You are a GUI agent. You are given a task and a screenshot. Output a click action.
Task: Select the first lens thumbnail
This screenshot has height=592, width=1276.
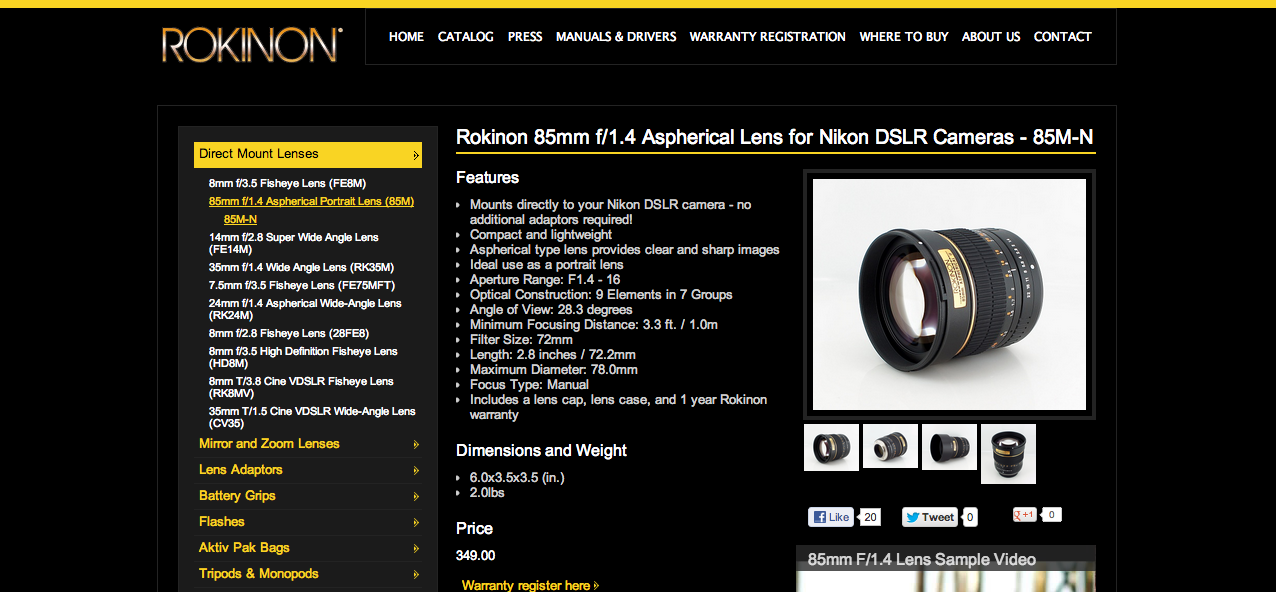(831, 446)
